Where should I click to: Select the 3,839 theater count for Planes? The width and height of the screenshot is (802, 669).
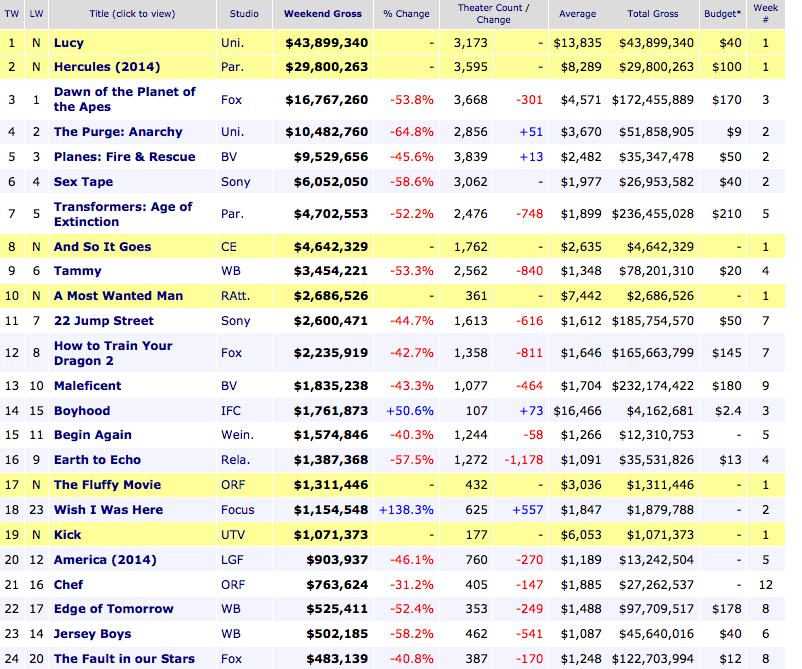(x=471, y=157)
